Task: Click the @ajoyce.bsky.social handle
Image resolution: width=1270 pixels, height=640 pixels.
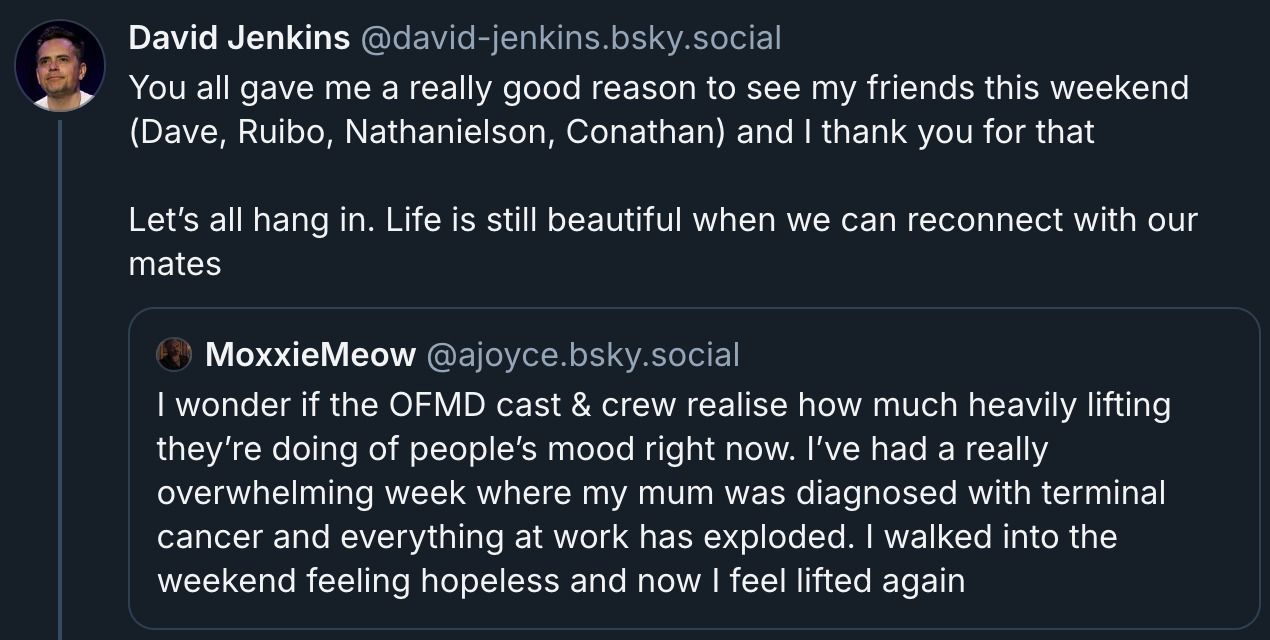Action: [583, 354]
